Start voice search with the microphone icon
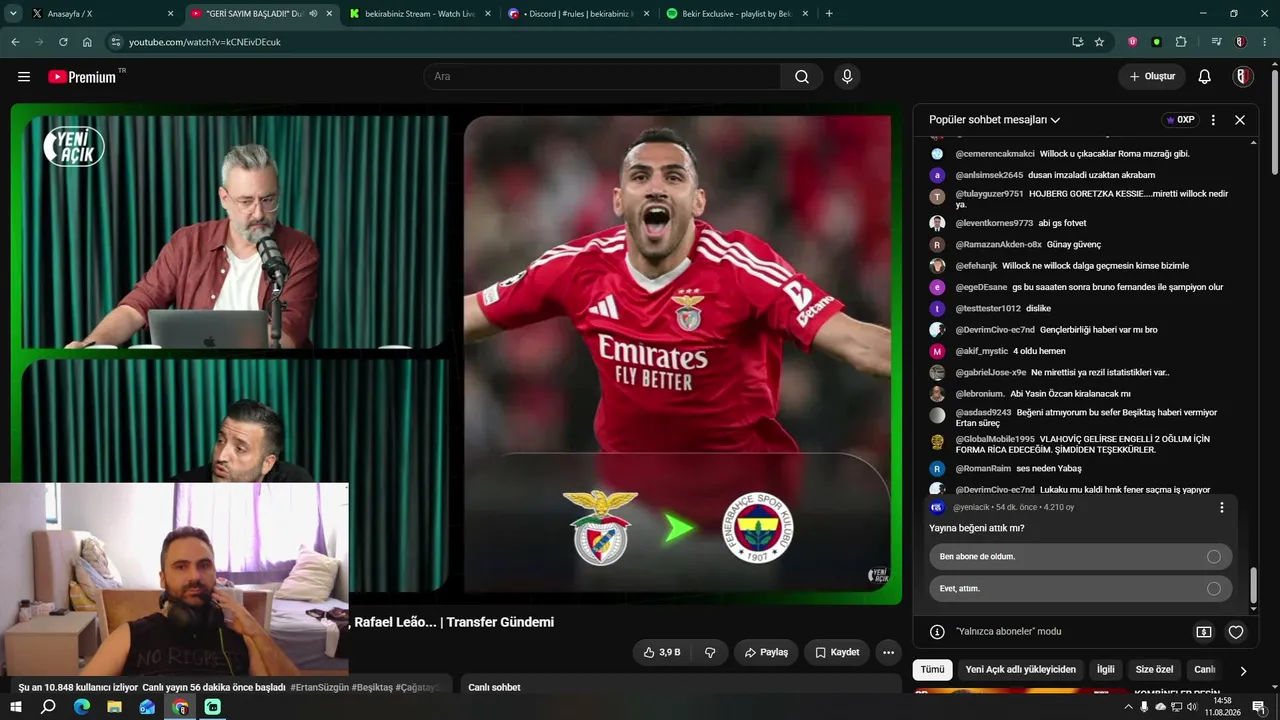The width and height of the screenshot is (1280, 720). 847,77
